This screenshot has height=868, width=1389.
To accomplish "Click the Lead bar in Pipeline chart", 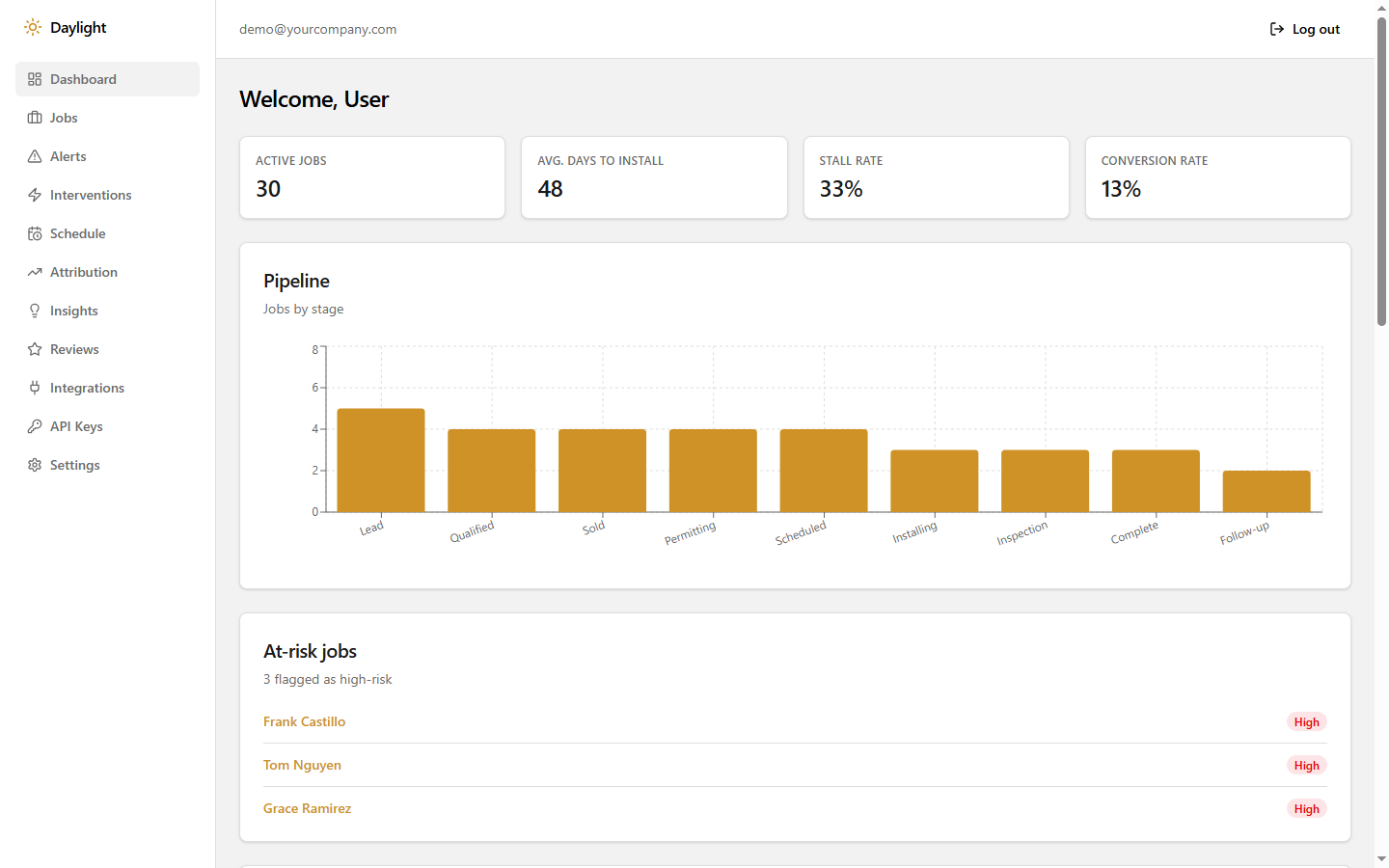I will pyautogui.click(x=381, y=460).
